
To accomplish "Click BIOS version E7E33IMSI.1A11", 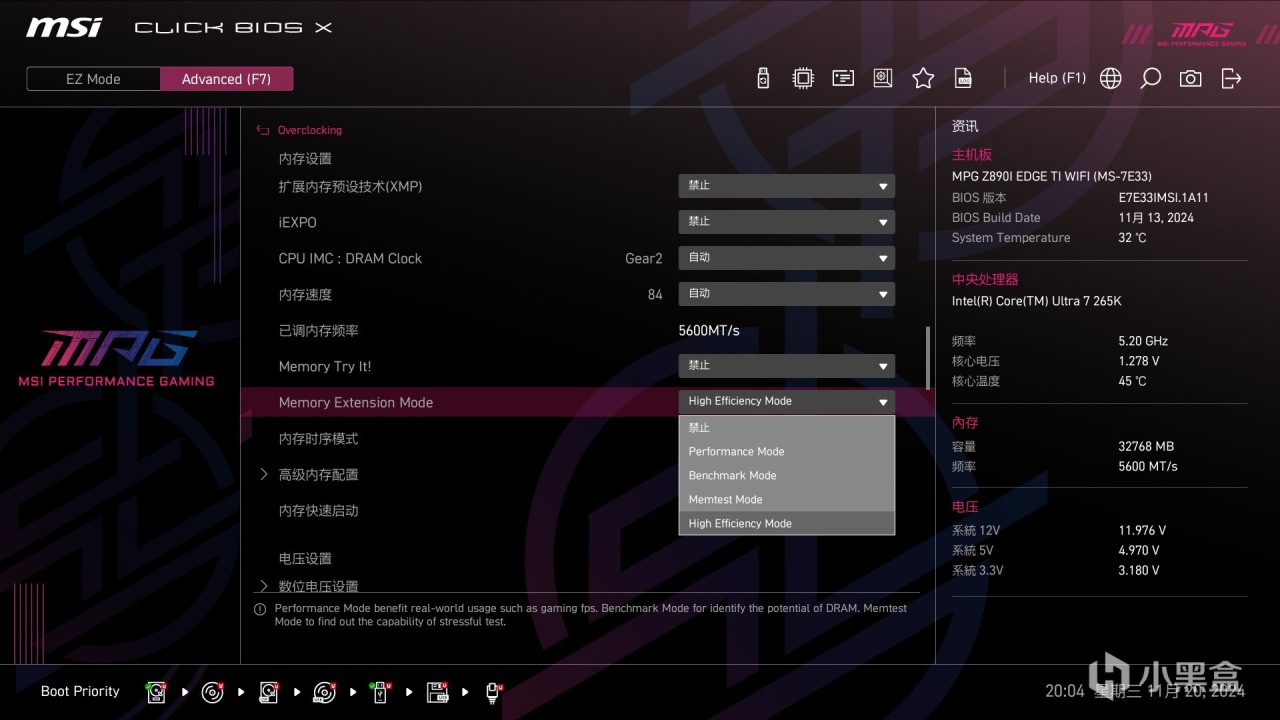I will [x=1163, y=197].
